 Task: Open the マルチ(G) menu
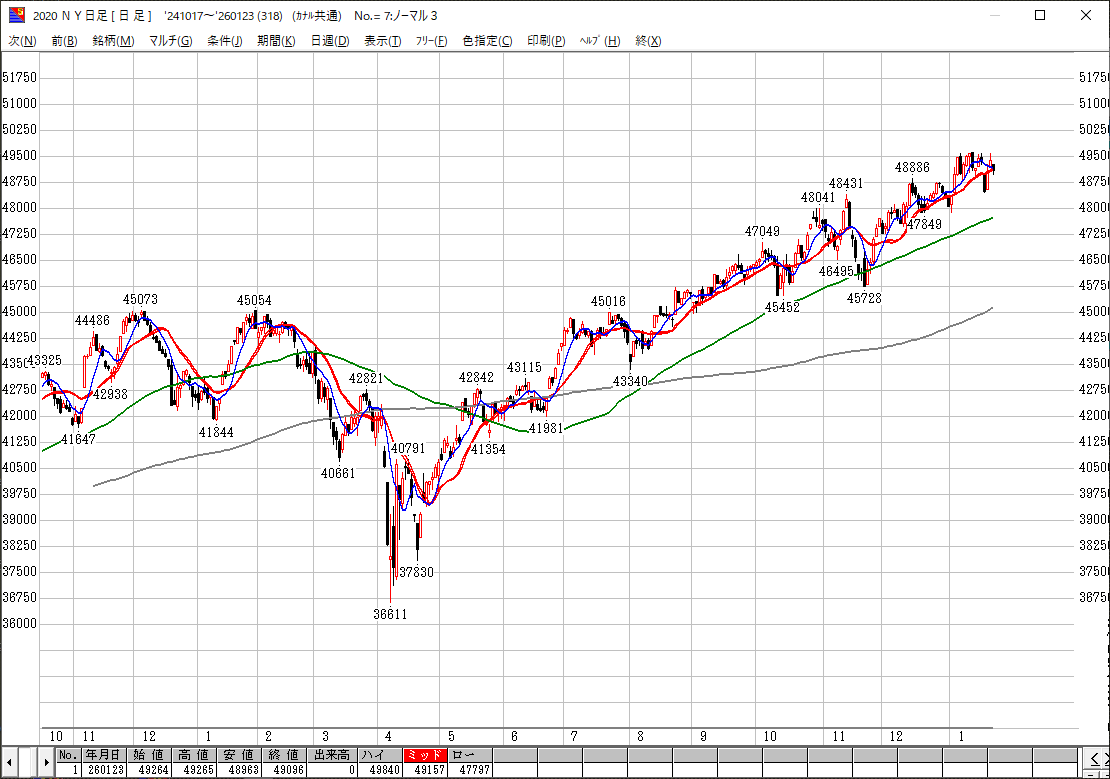pos(170,41)
